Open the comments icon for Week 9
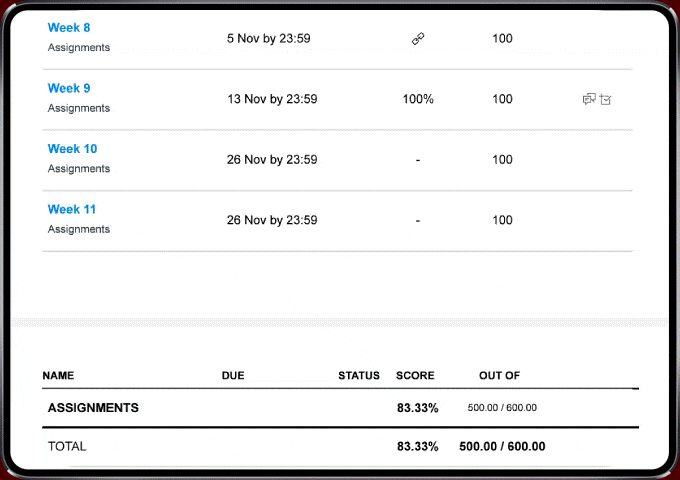 click(589, 99)
